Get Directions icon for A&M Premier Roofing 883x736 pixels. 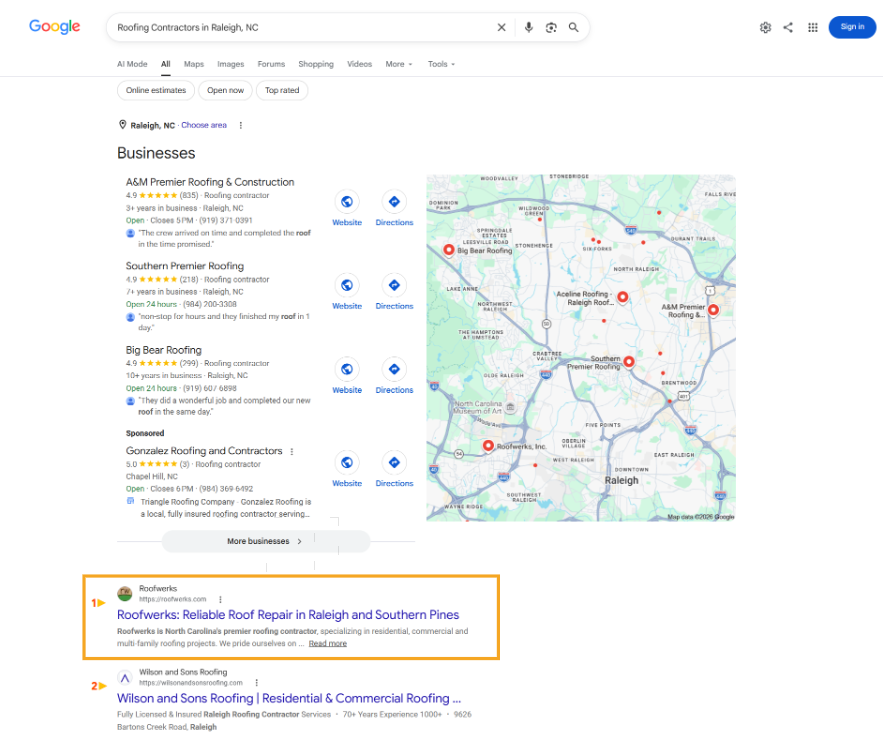pos(394,201)
